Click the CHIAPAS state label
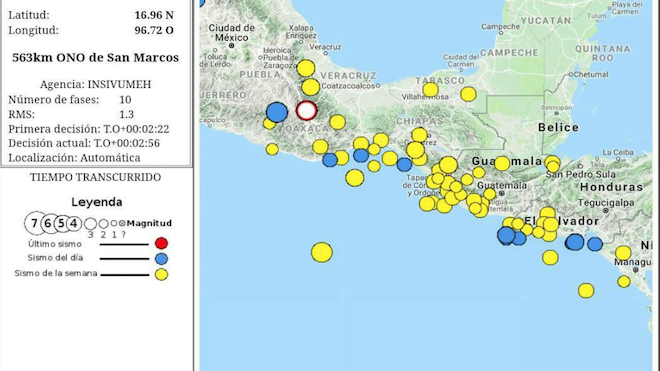 click(420, 121)
